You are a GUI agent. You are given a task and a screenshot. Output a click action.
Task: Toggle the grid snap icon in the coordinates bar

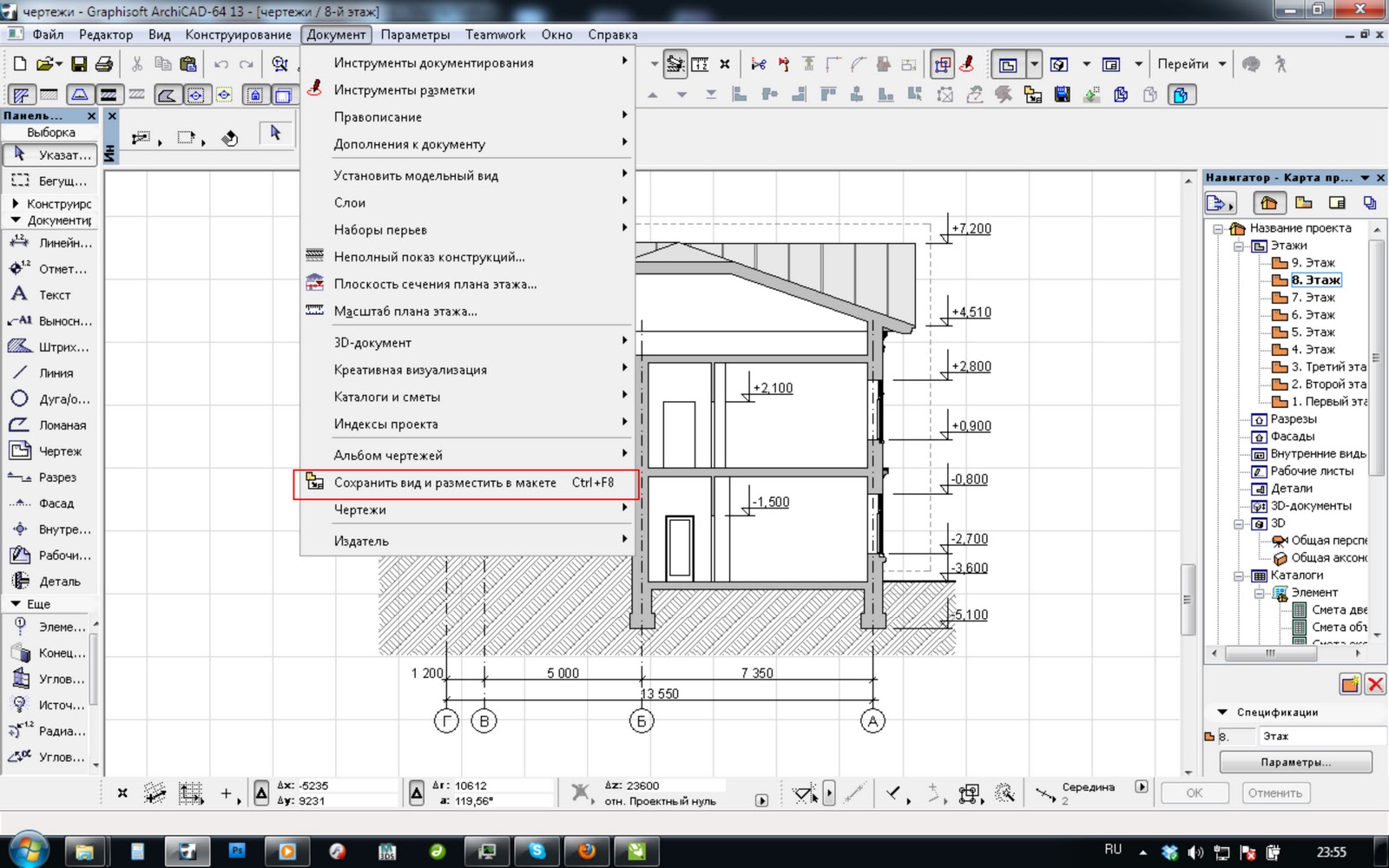191,792
